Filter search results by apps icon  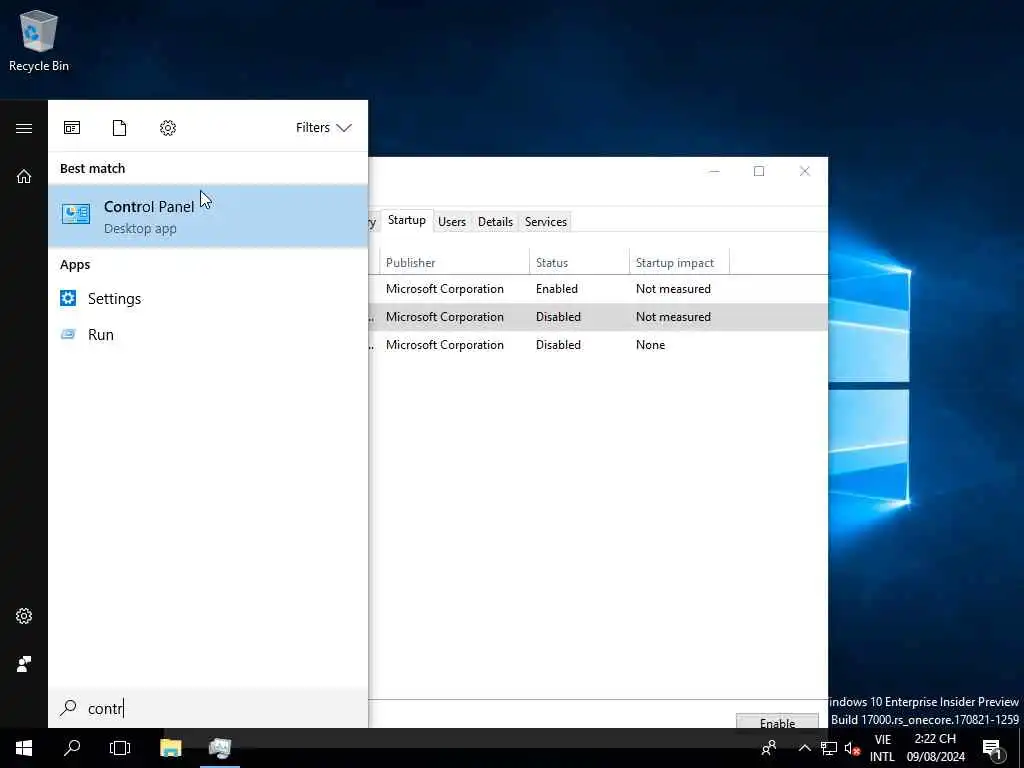pyautogui.click(x=72, y=127)
